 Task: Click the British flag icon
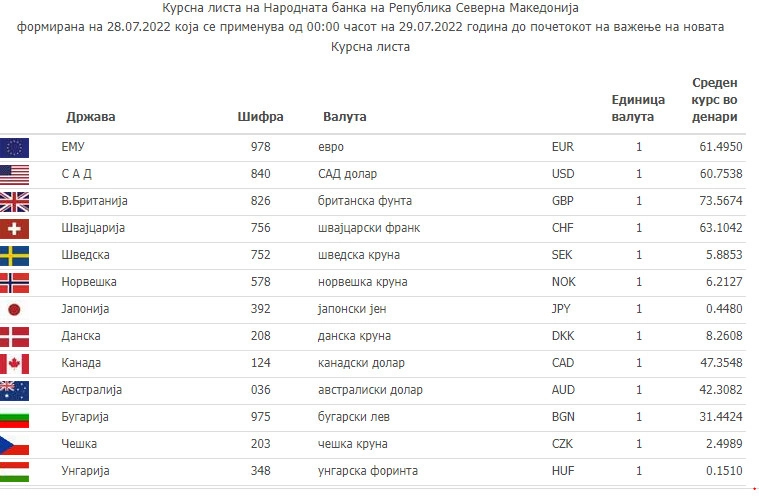coord(15,201)
